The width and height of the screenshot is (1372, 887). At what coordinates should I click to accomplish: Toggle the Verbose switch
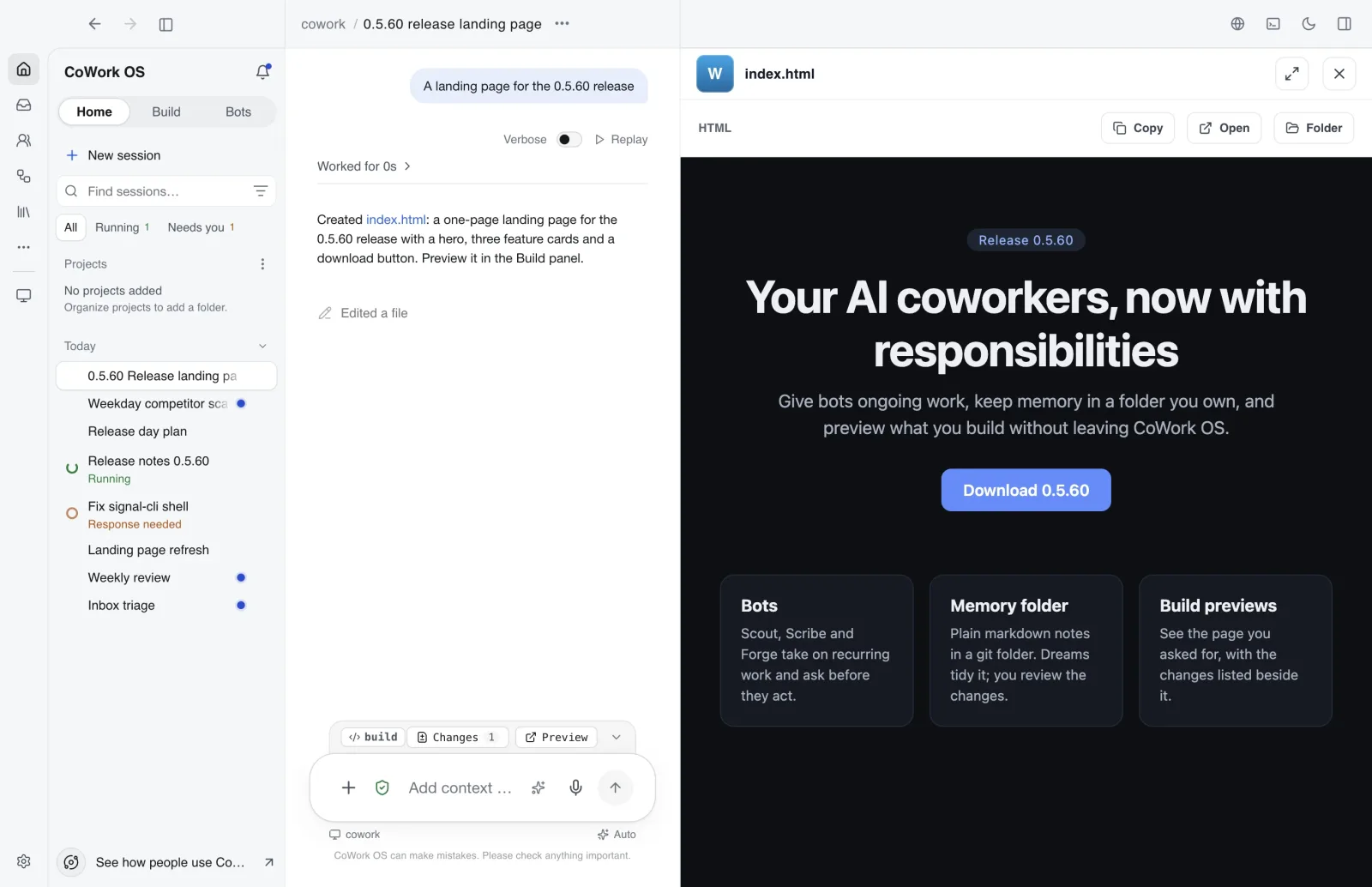tap(569, 140)
